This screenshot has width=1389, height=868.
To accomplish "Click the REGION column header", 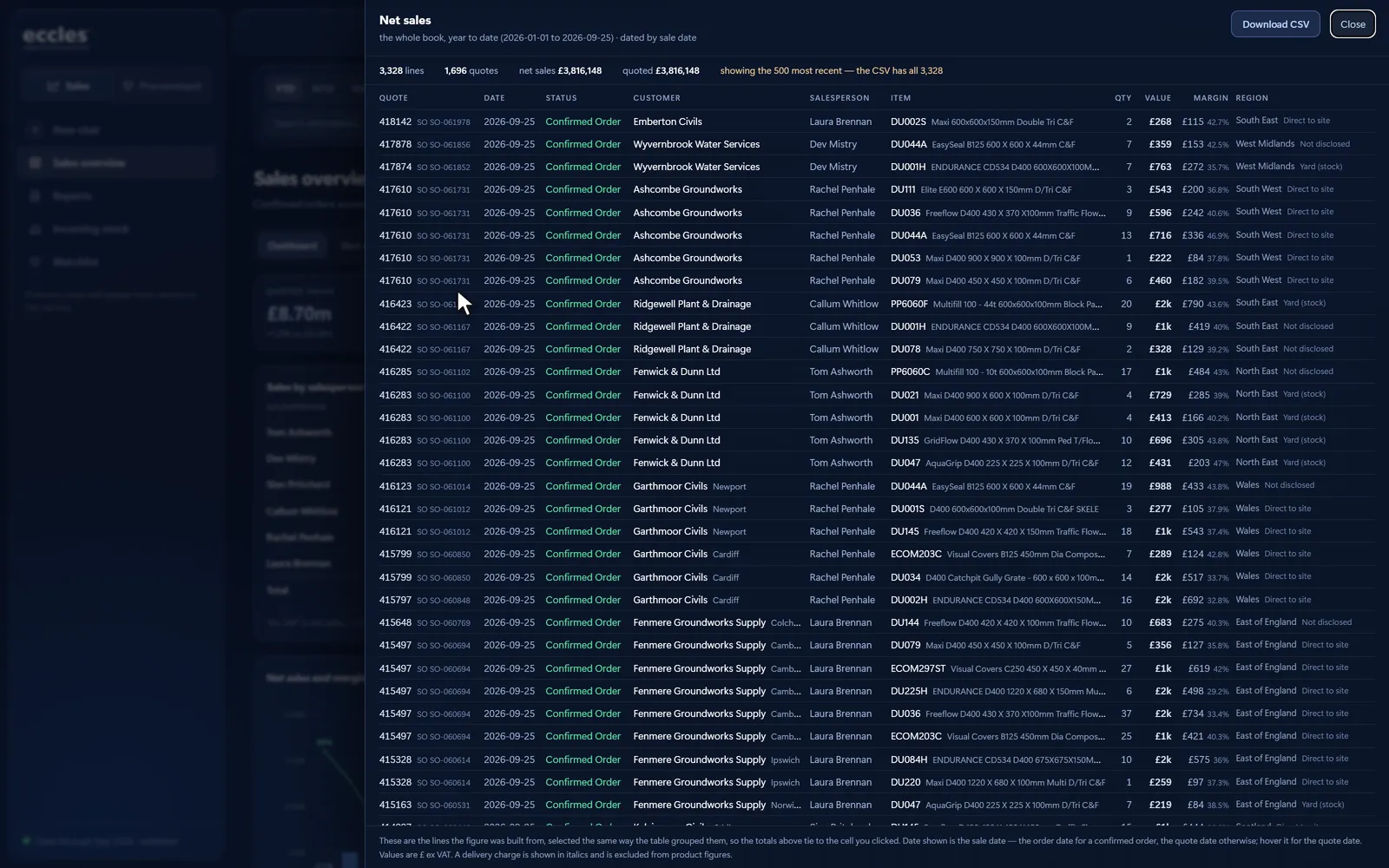I will coord(1252,98).
